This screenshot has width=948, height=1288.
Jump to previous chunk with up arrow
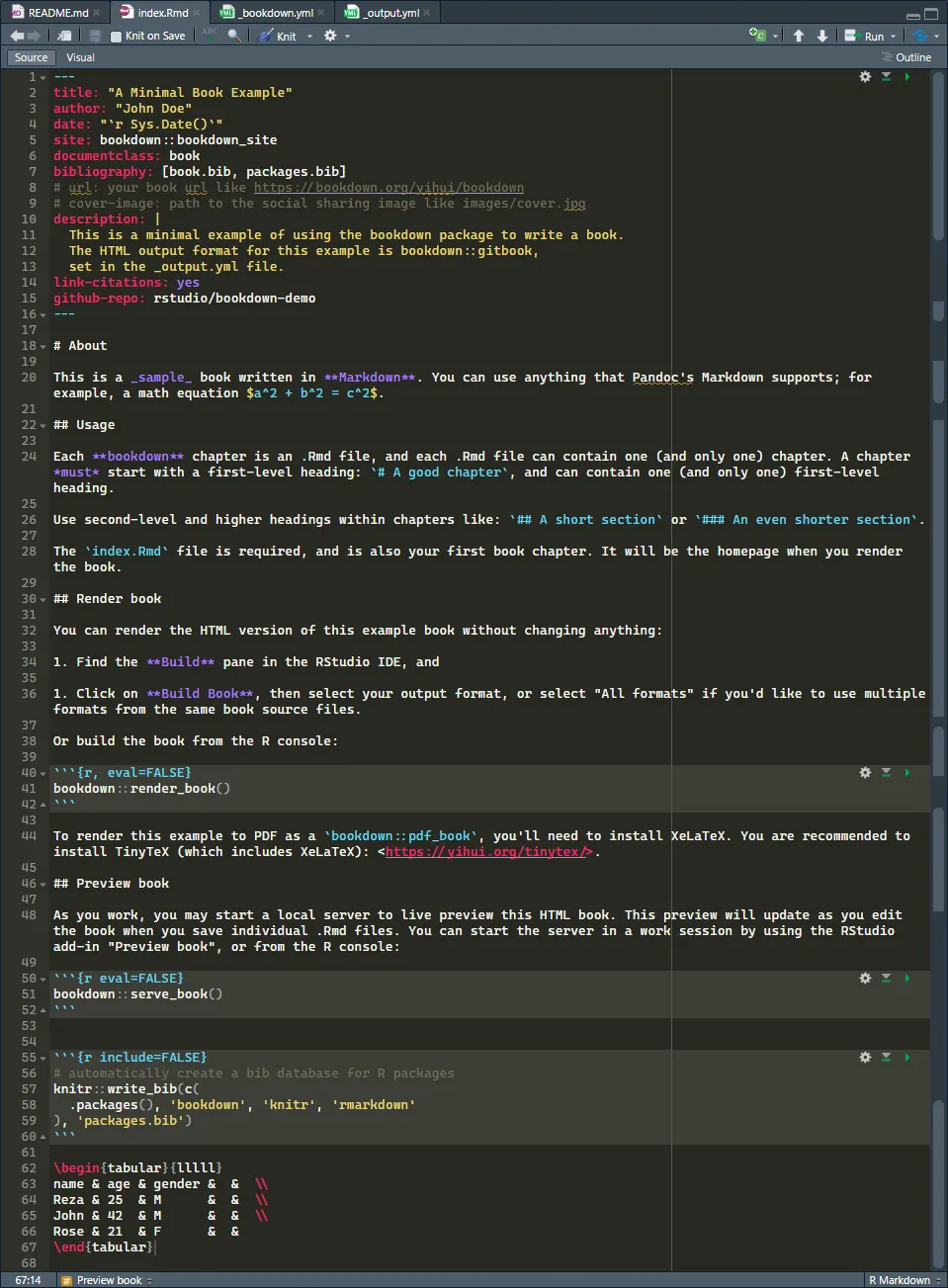point(799,36)
